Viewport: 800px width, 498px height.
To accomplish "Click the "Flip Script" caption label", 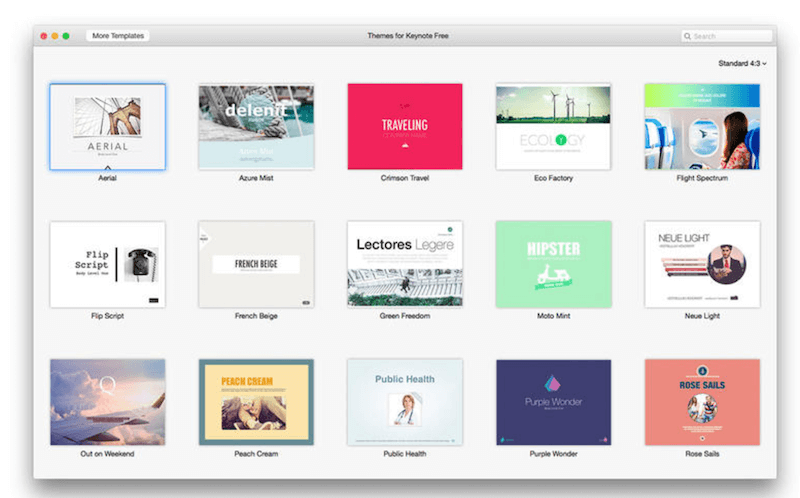I will [107, 316].
